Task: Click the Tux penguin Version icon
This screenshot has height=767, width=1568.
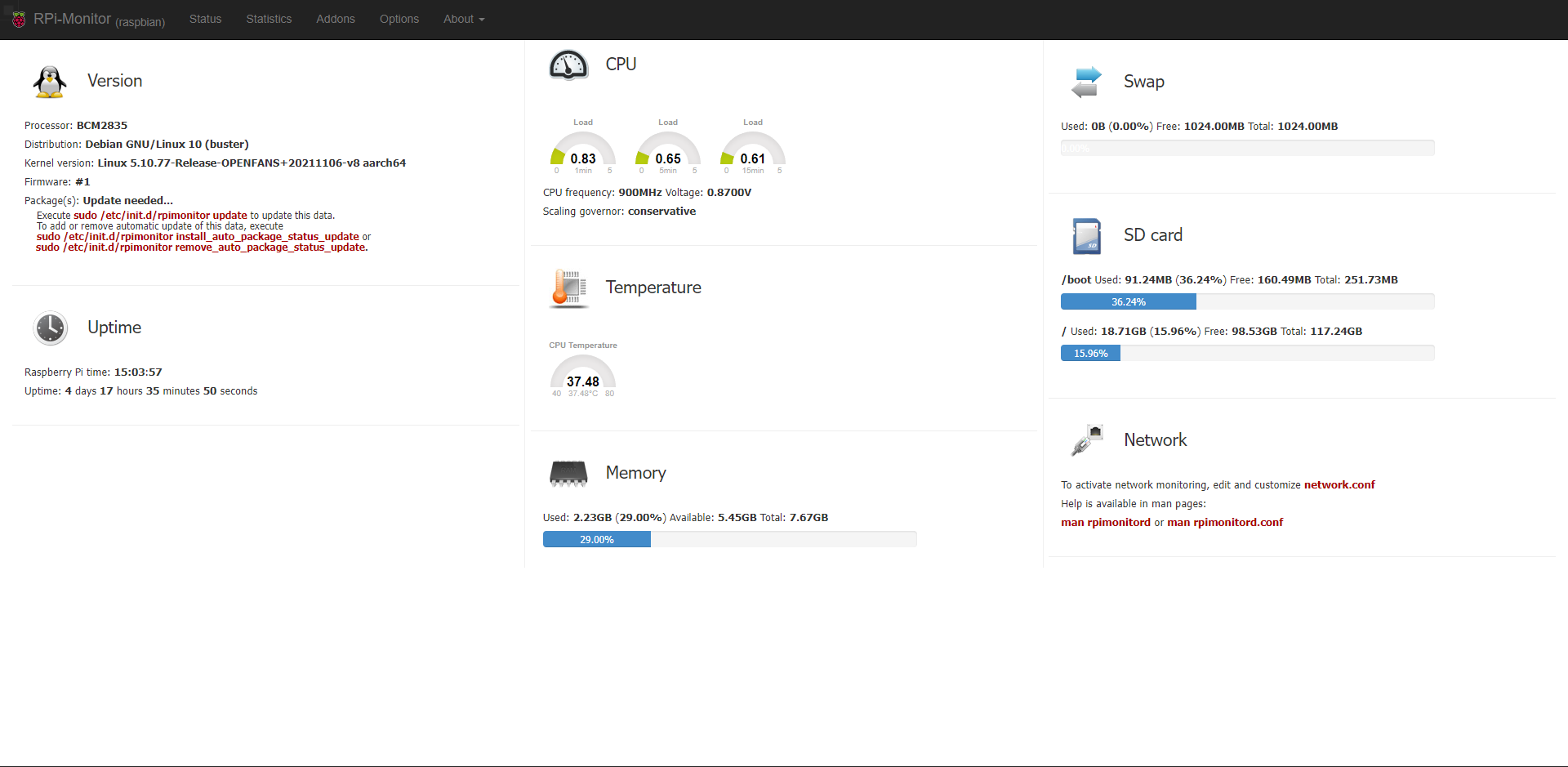Action: click(50, 82)
